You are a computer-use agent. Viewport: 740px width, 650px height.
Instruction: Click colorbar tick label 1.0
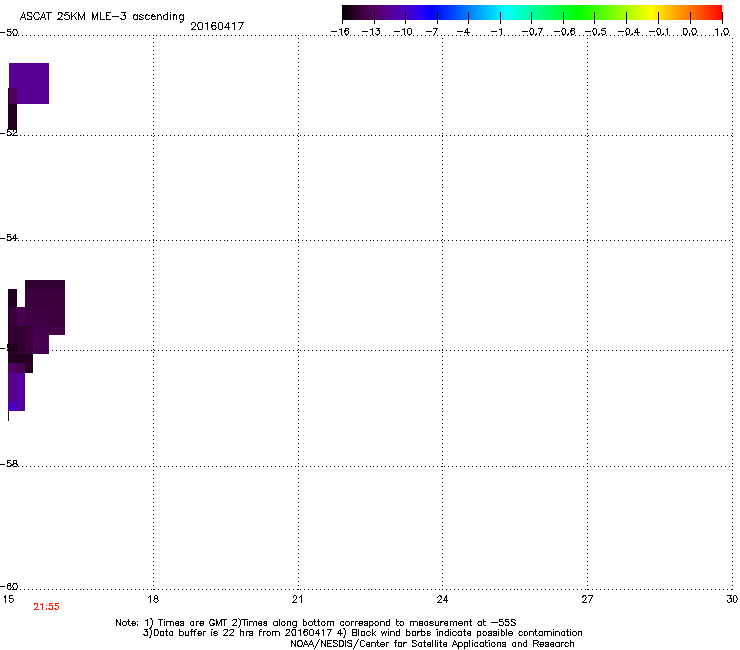[722, 32]
